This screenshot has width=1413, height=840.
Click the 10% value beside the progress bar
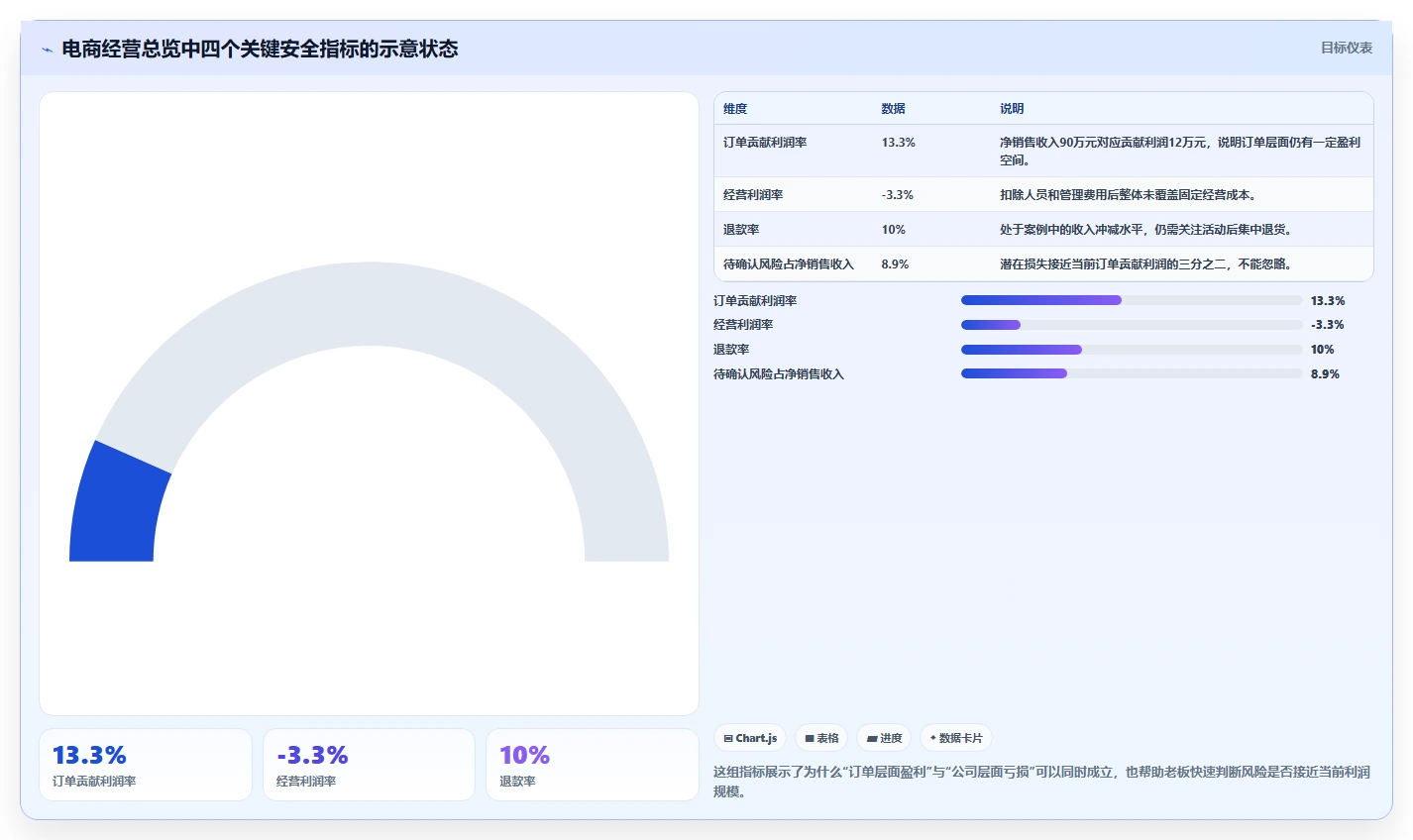[1323, 350]
